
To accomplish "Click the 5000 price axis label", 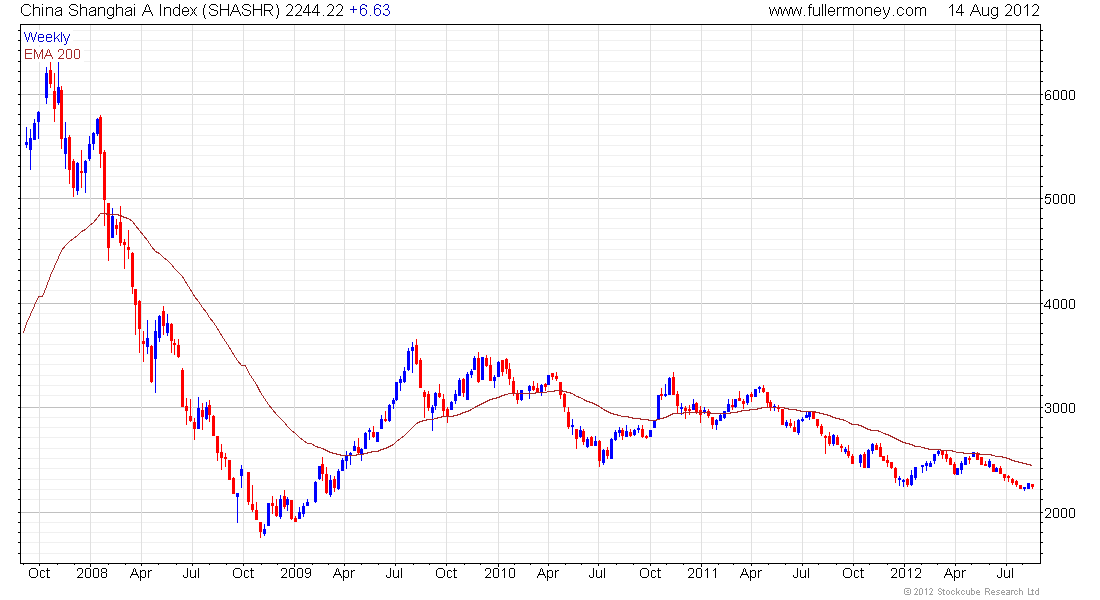I will point(1060,199).
